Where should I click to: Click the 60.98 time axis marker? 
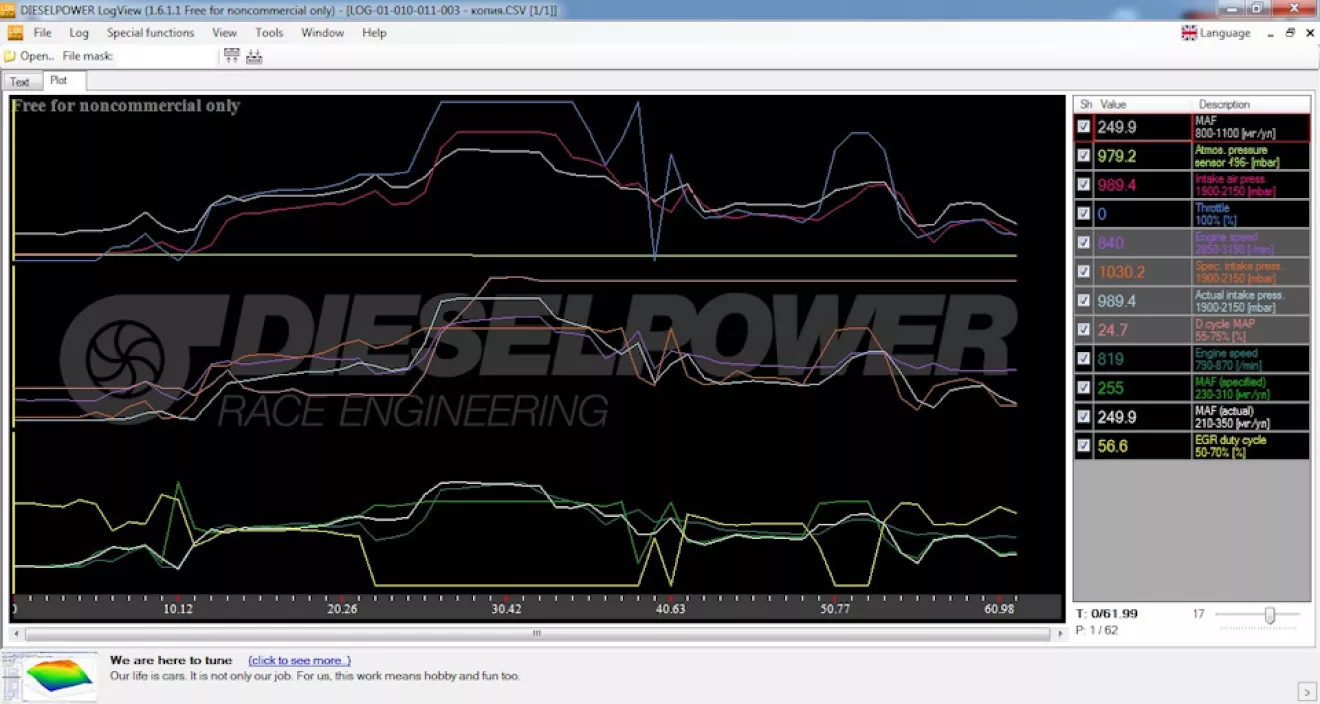pyautogui.click(x=998, y=609)
